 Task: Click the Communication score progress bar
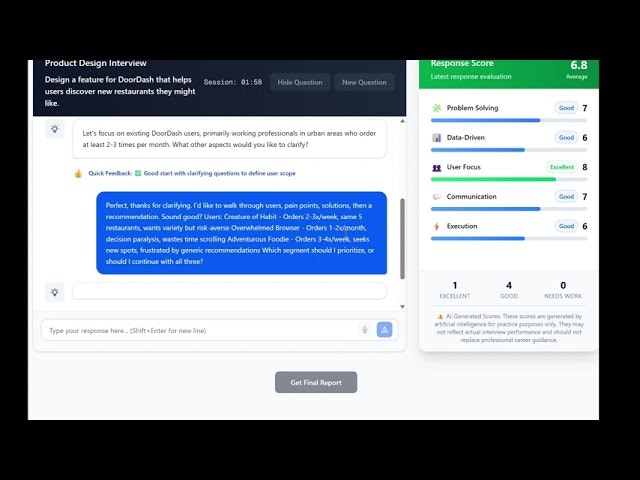tap(509, 209)
